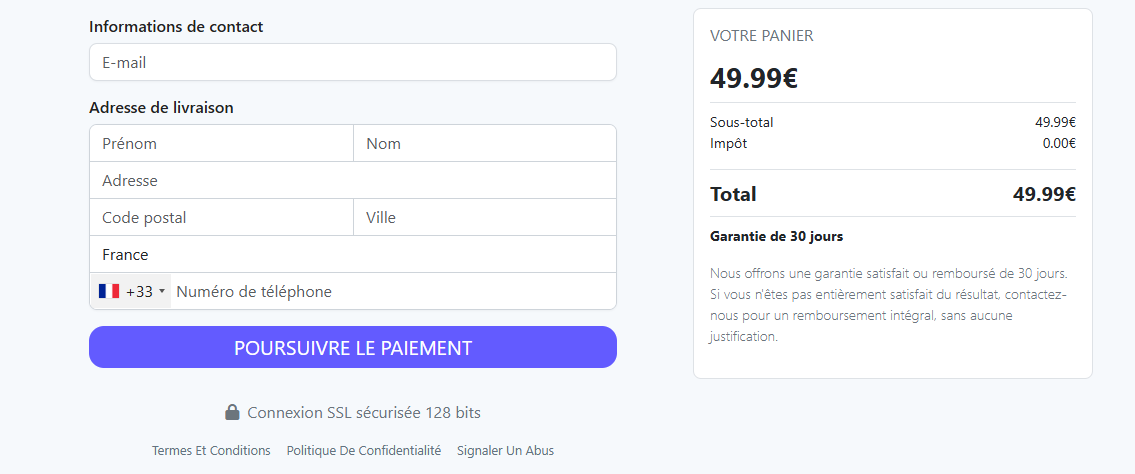Screen dimensions: 1135x474
Task: Click the SSL padlock icon
Action: 232,412
